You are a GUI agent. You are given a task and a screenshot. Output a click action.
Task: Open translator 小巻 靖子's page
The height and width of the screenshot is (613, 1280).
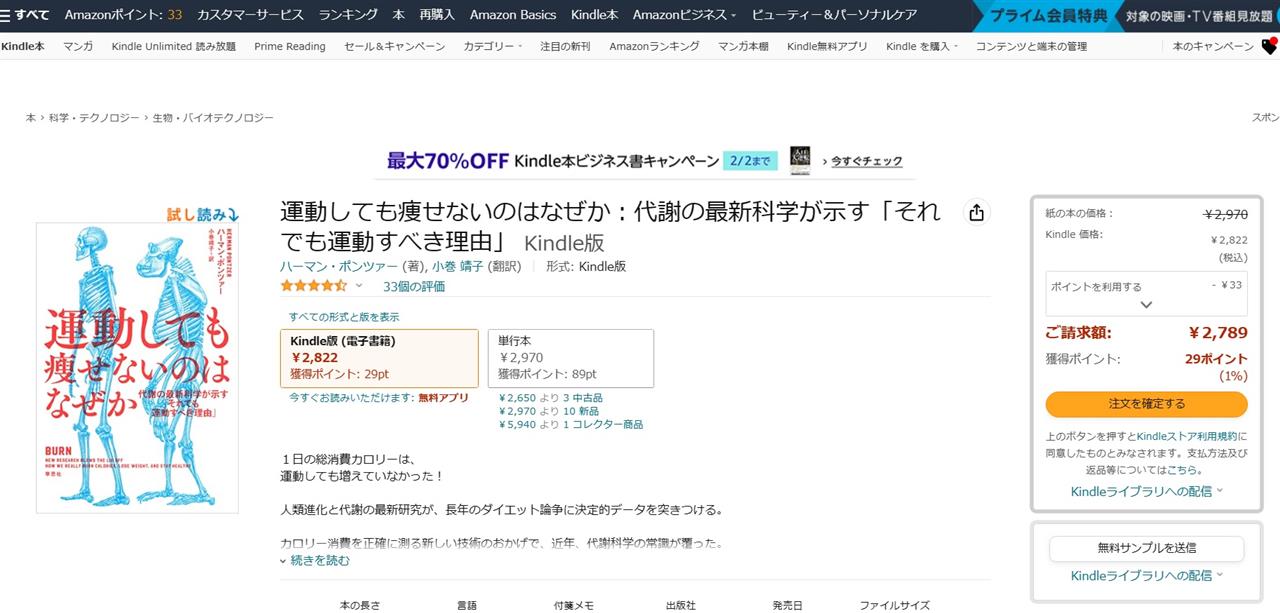pos(458,266)
